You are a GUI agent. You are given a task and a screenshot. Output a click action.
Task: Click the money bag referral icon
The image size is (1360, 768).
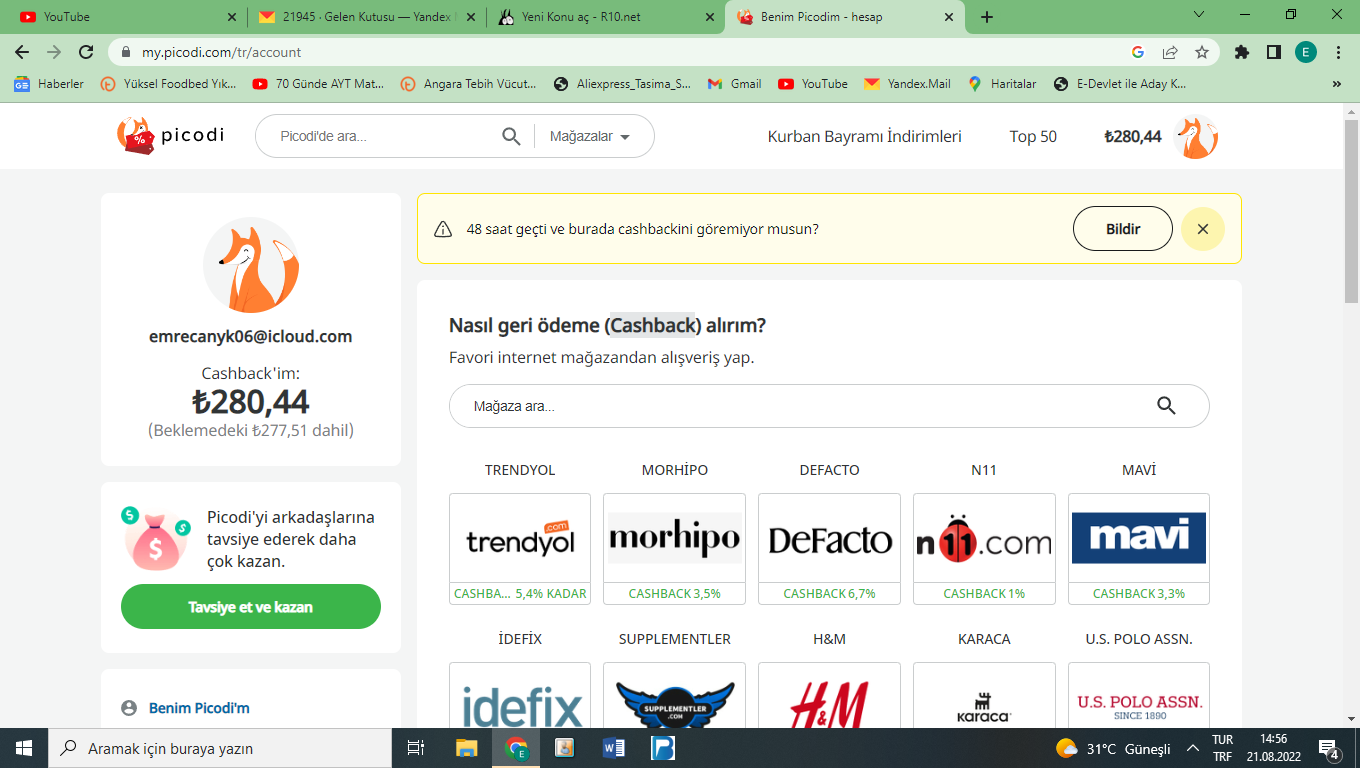click(157, 539)
